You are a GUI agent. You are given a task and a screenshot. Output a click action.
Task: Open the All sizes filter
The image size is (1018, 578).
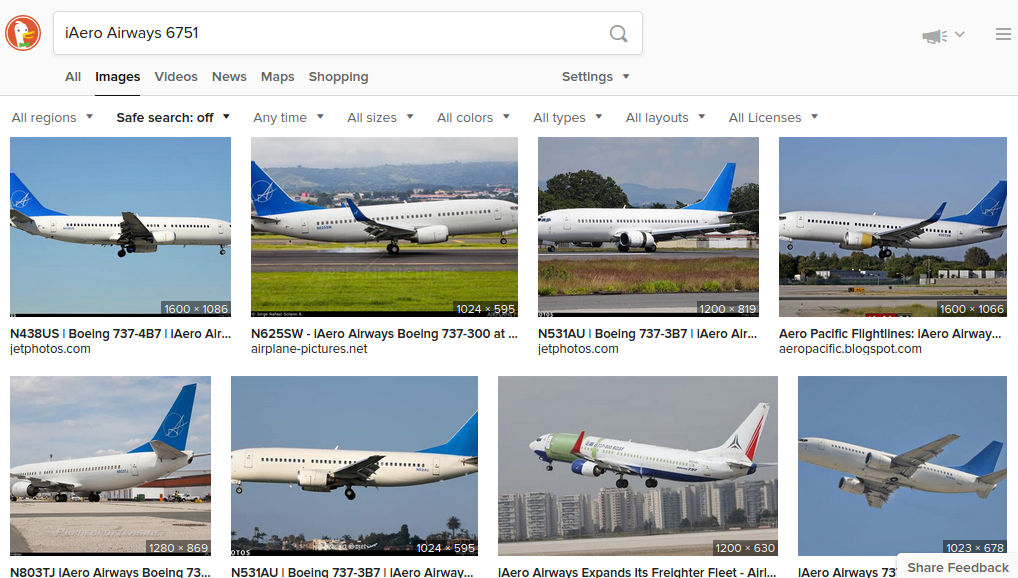point(380,118)
